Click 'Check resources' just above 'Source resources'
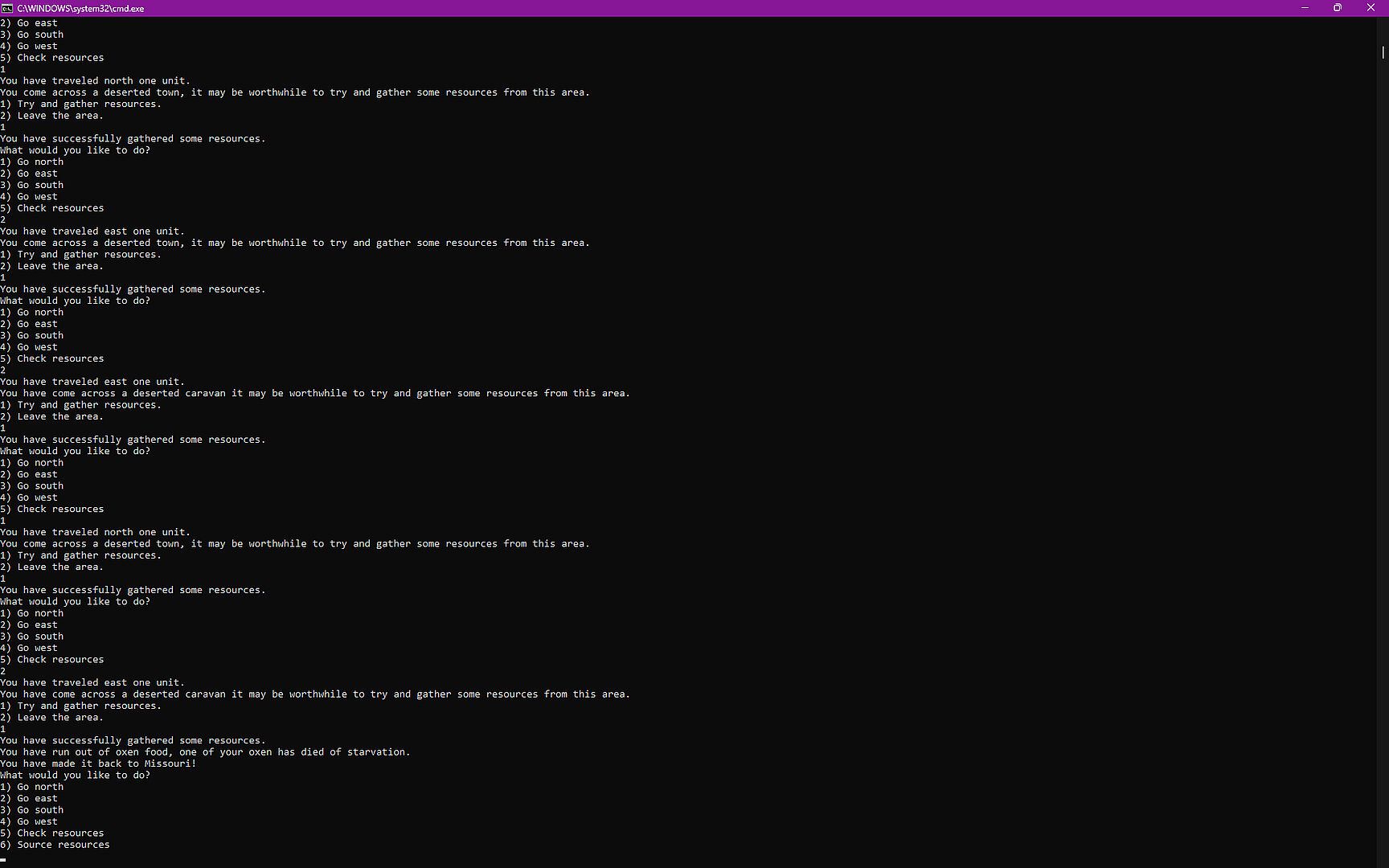 [60, 833]
